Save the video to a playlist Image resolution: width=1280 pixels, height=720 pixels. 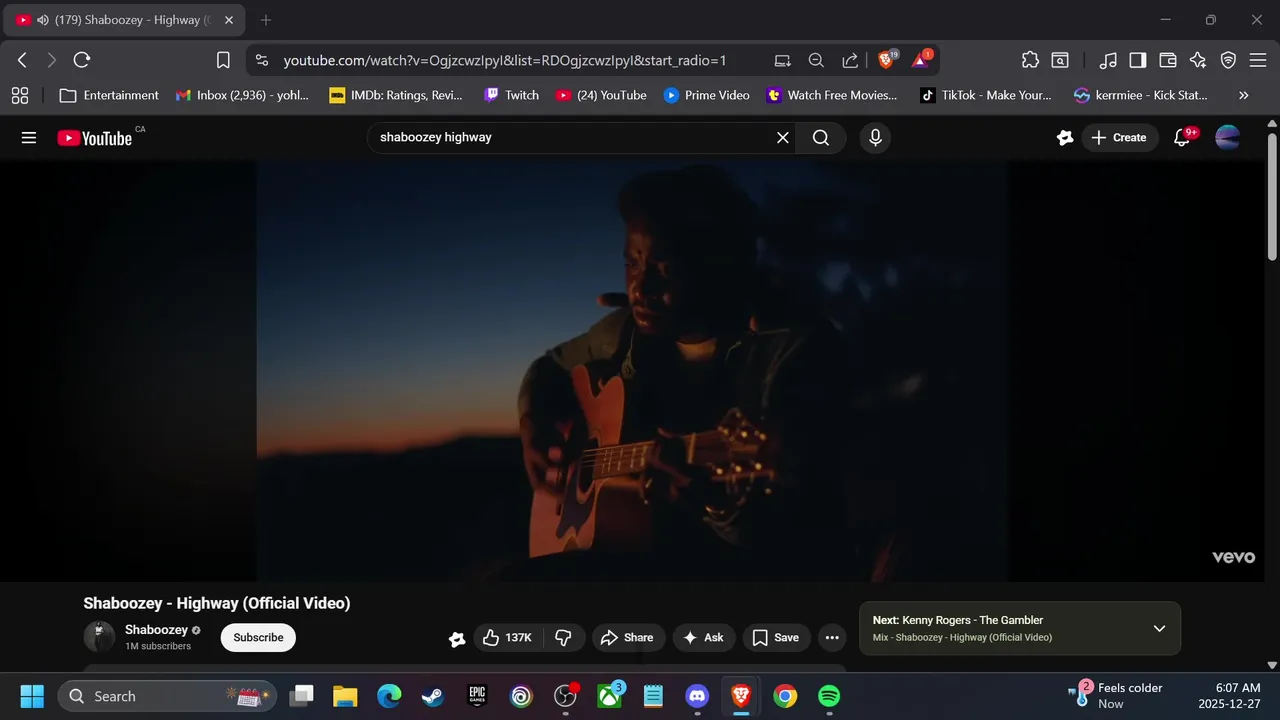776,638
